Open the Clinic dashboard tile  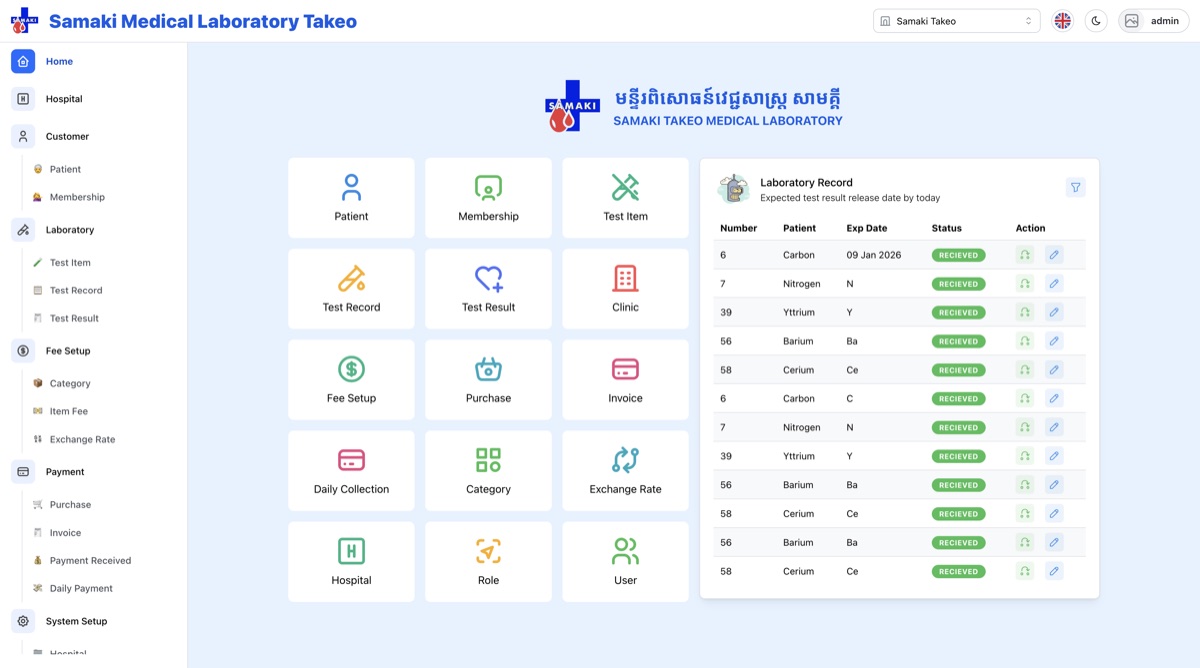[x=625, y=289]
